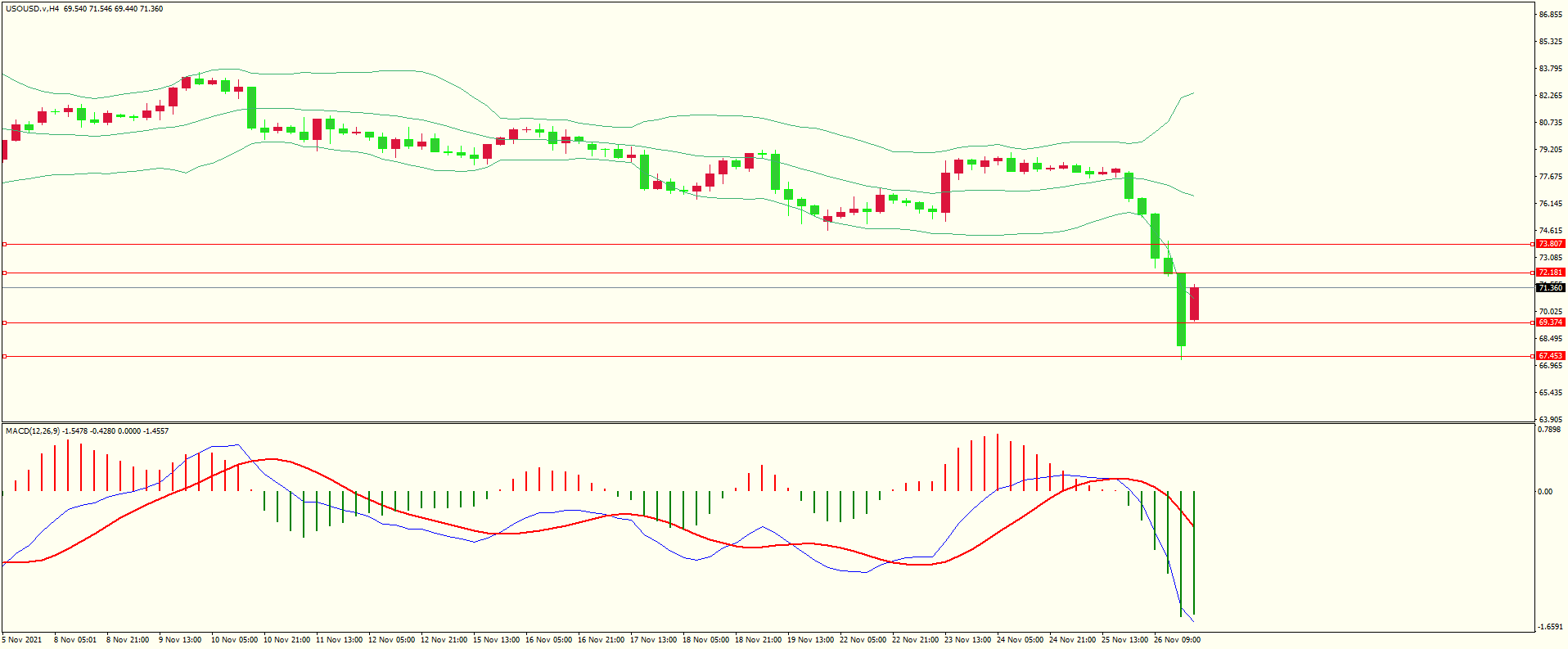
Task: Click left anchor handle of 67.453 line
Action: pyautogui.click(x=4, y=356)
